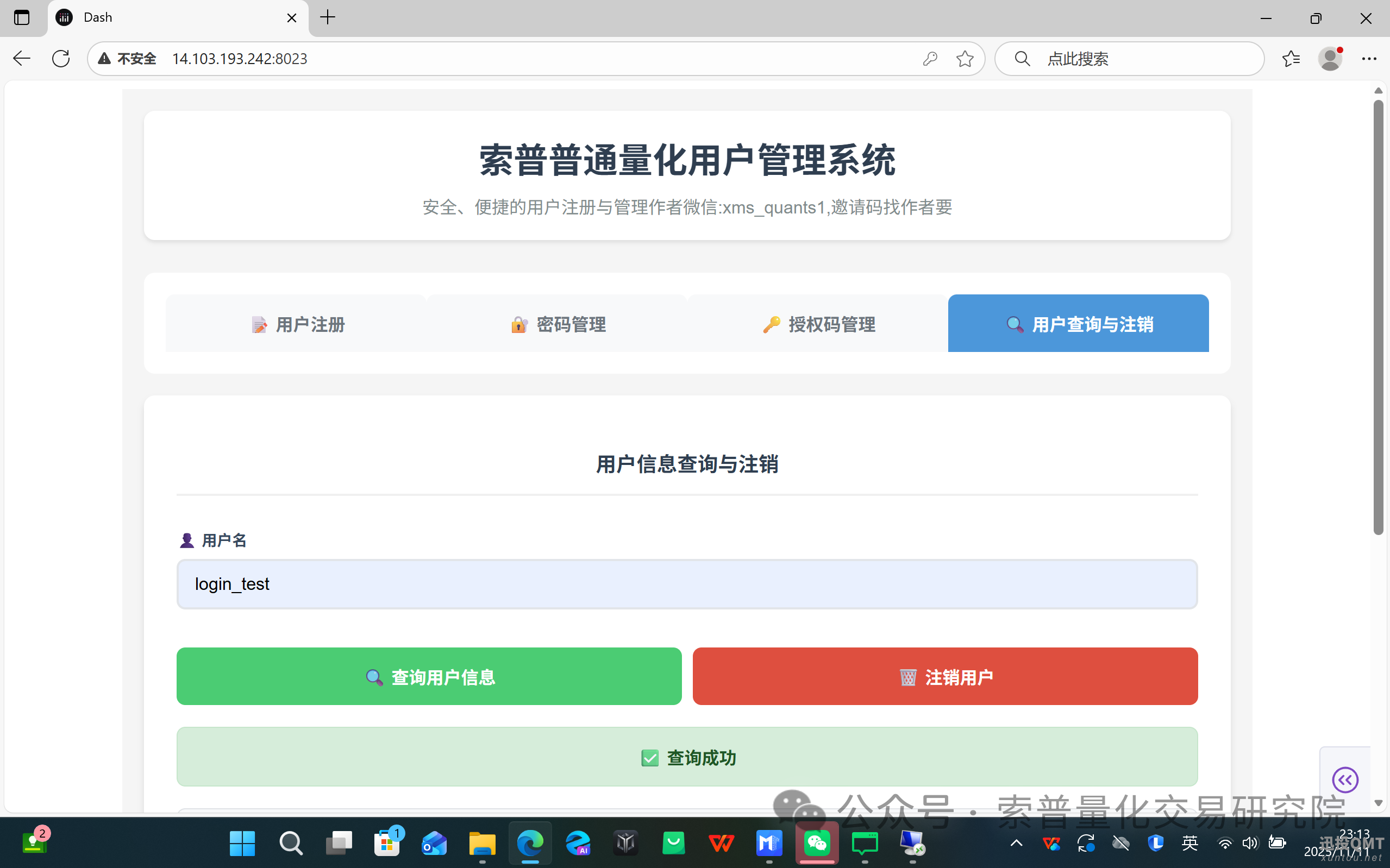Open Settings and more ellipsis menu
The image size is (1390, 868).
pyautogui.click(x=1369, y=59)
